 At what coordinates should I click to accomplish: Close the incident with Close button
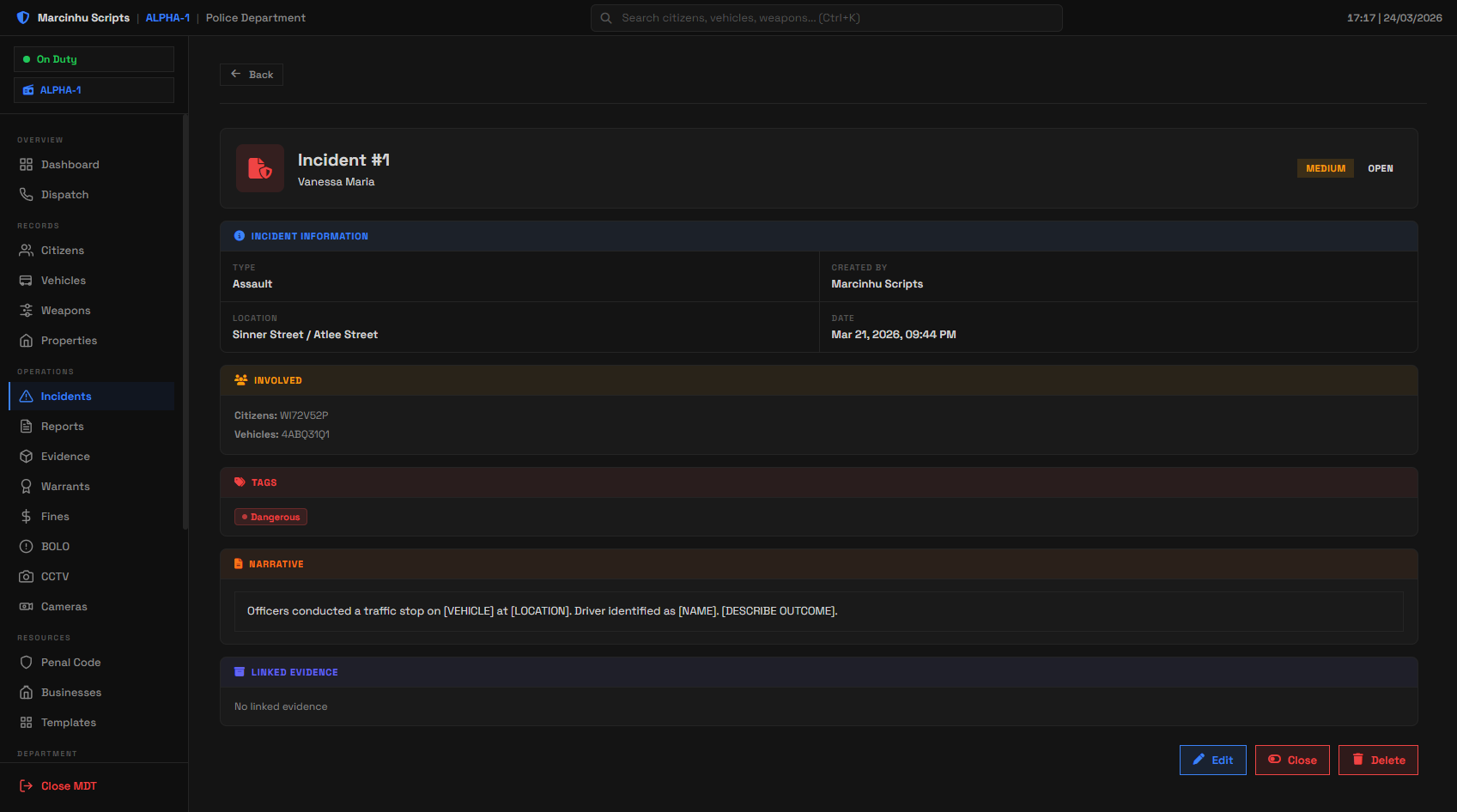(x=1292, y=760)
